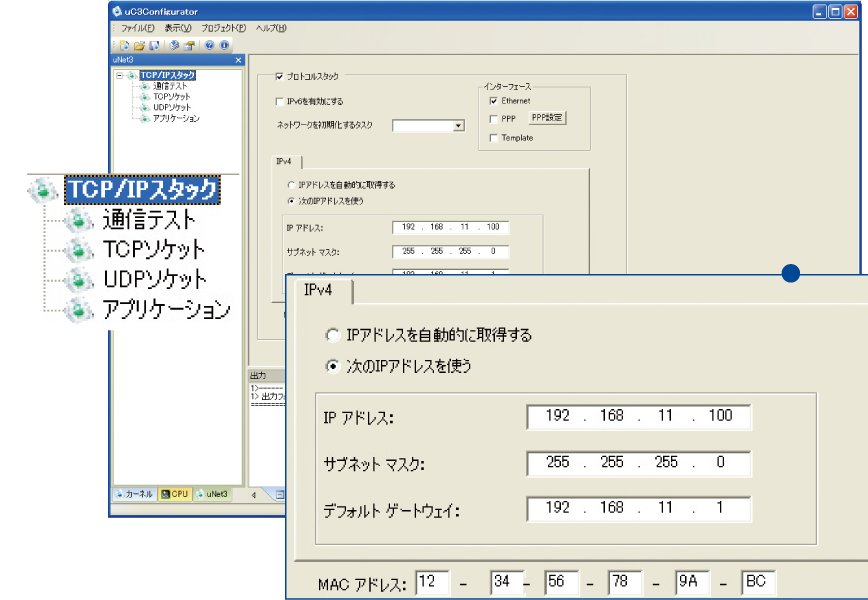Uncheck the Ethernet interface checkbox

[493, 101]
